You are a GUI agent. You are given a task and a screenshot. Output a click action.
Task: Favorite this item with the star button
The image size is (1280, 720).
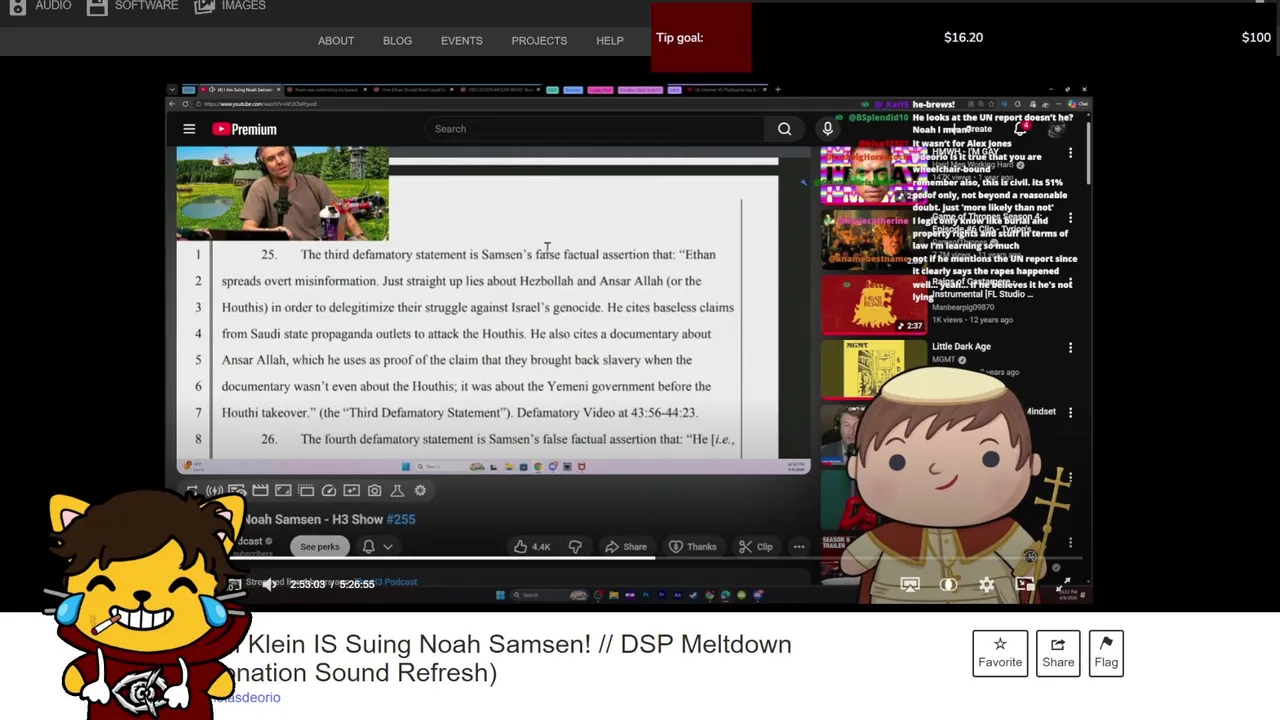1000,653
